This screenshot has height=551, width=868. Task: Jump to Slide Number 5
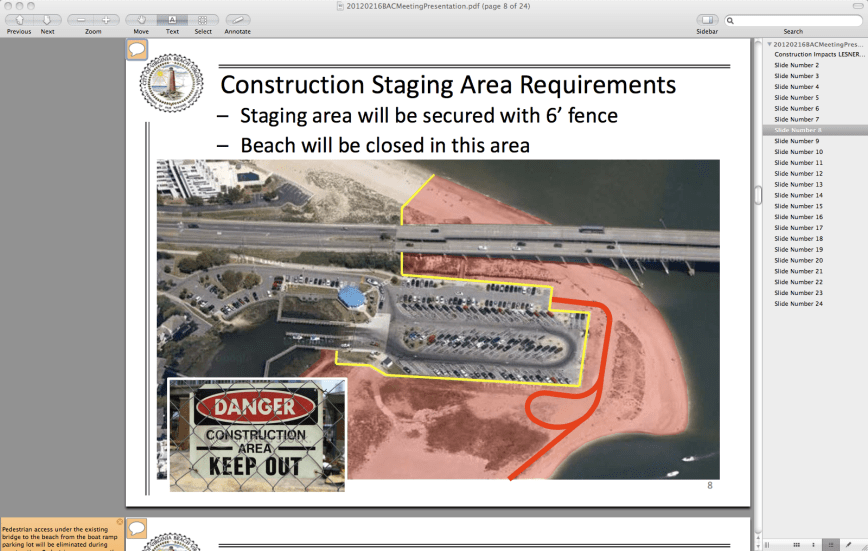[x=796, y=97]
